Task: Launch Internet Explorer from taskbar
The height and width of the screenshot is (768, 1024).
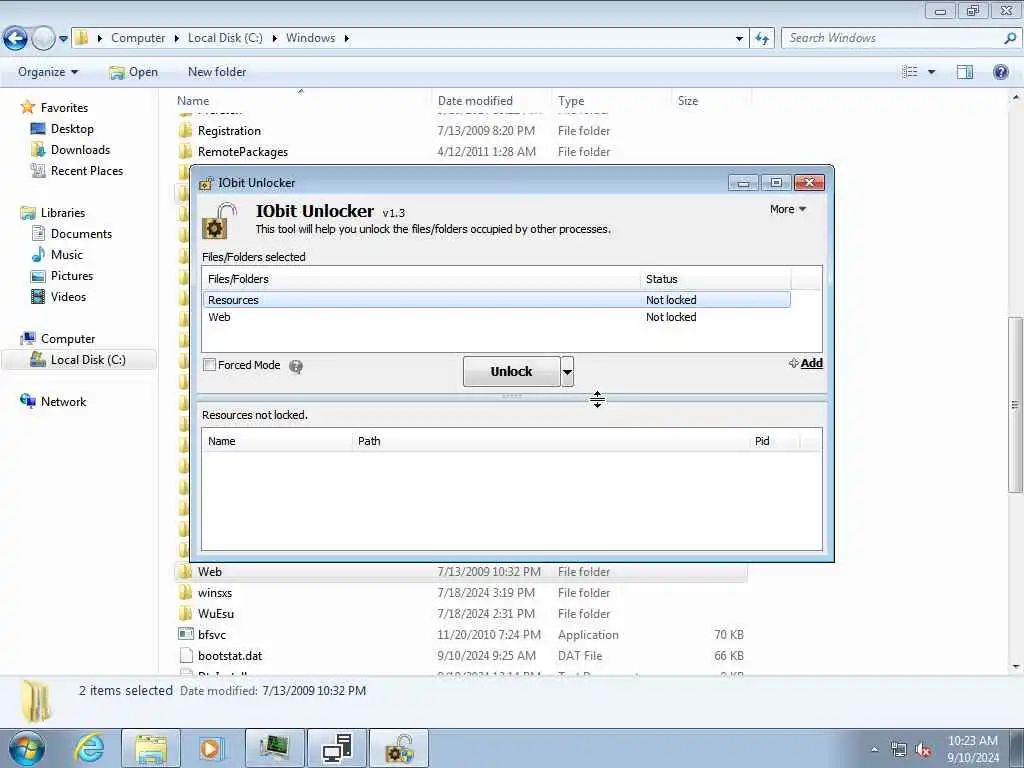Action: [x=89, y=748]
